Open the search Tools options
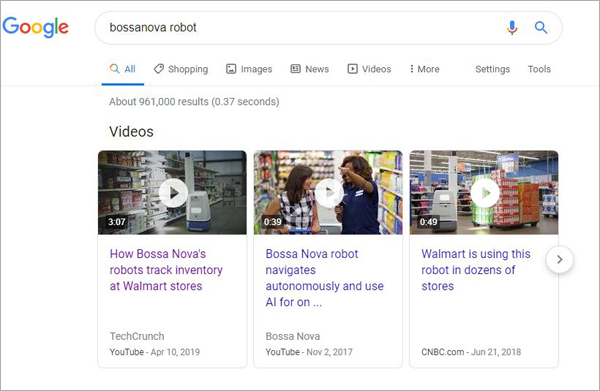Image resolution: width=600 pixels, height=391 pixels. click(x=539, y=69)
